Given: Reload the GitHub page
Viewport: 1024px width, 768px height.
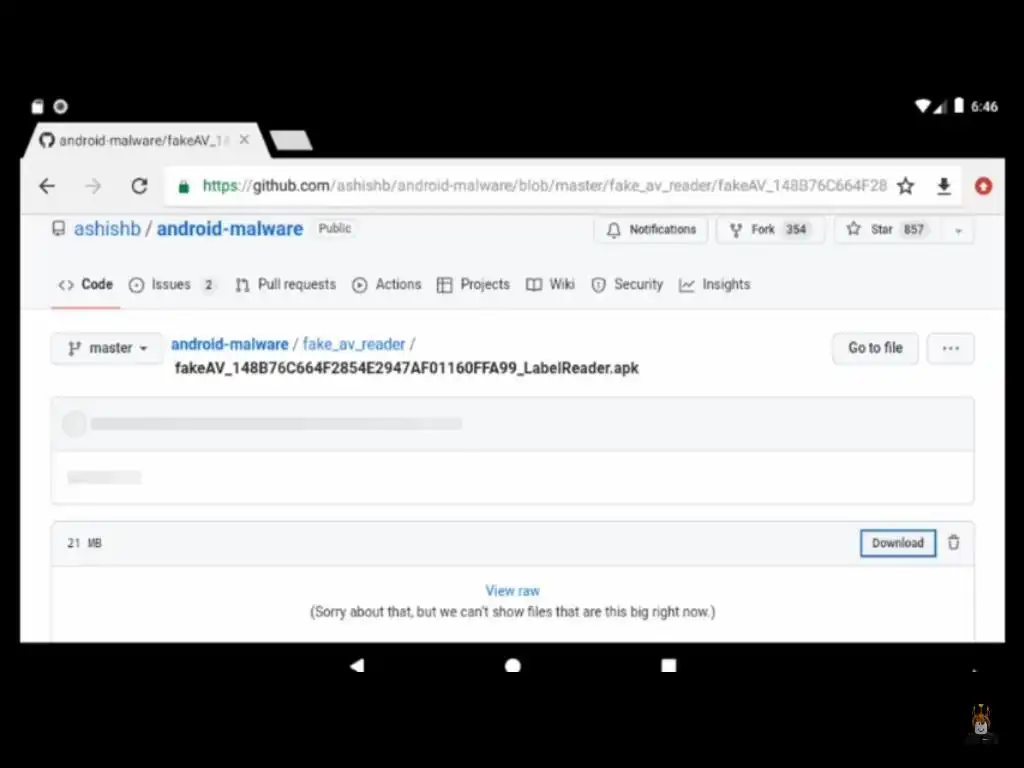Looking at the screenshot, I should (x=139, y=186).
